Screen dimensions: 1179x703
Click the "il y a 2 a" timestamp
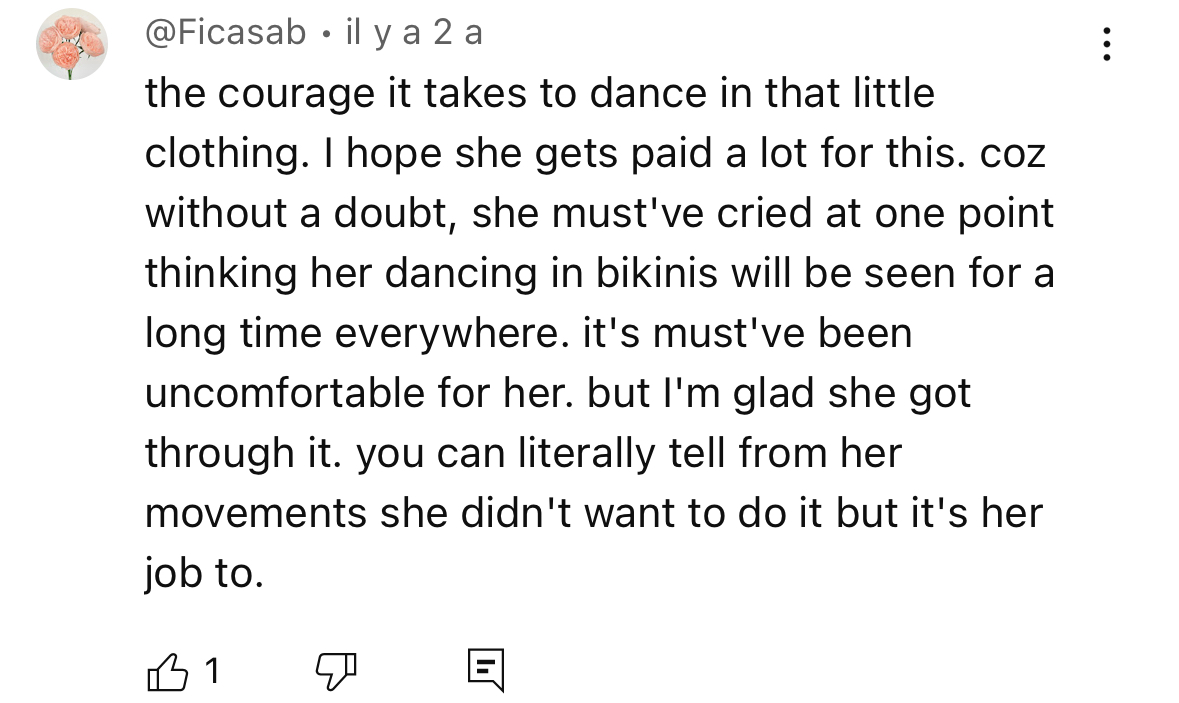point(413,33)
